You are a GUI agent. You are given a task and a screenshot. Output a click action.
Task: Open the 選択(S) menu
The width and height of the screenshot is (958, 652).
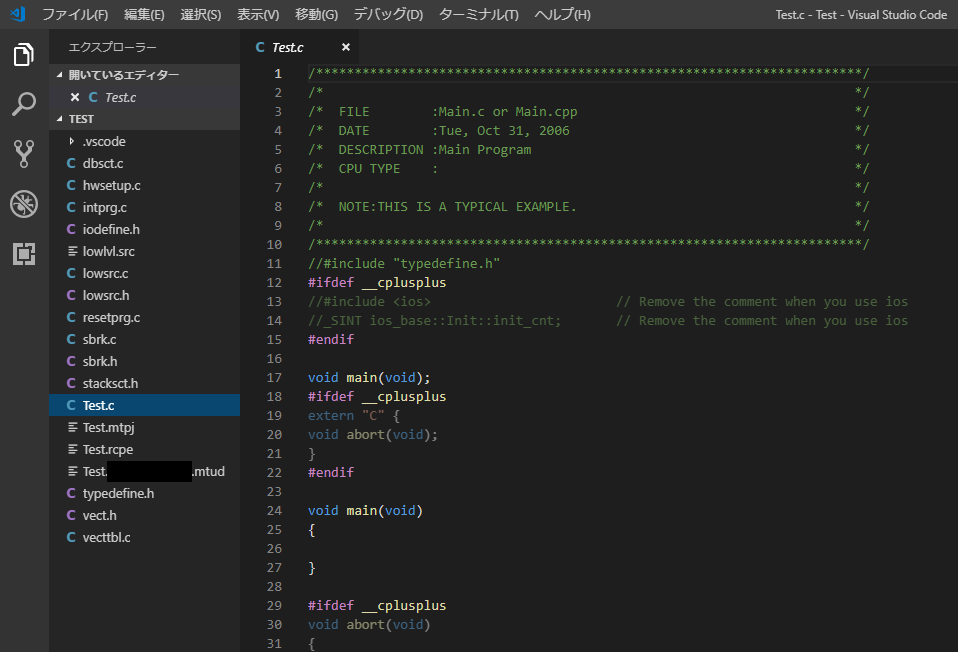point(200,15)
